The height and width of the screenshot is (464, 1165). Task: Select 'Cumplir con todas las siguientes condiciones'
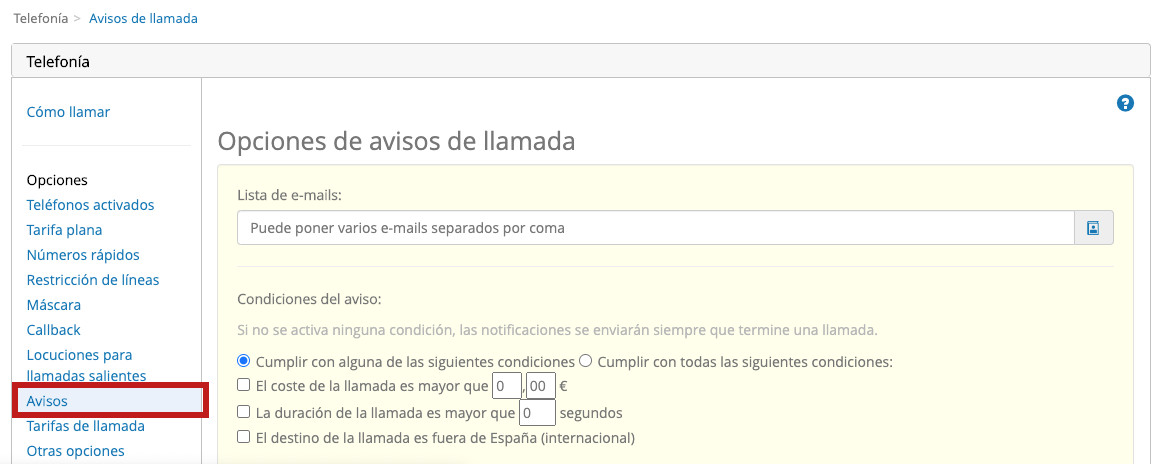pos(586,361)
